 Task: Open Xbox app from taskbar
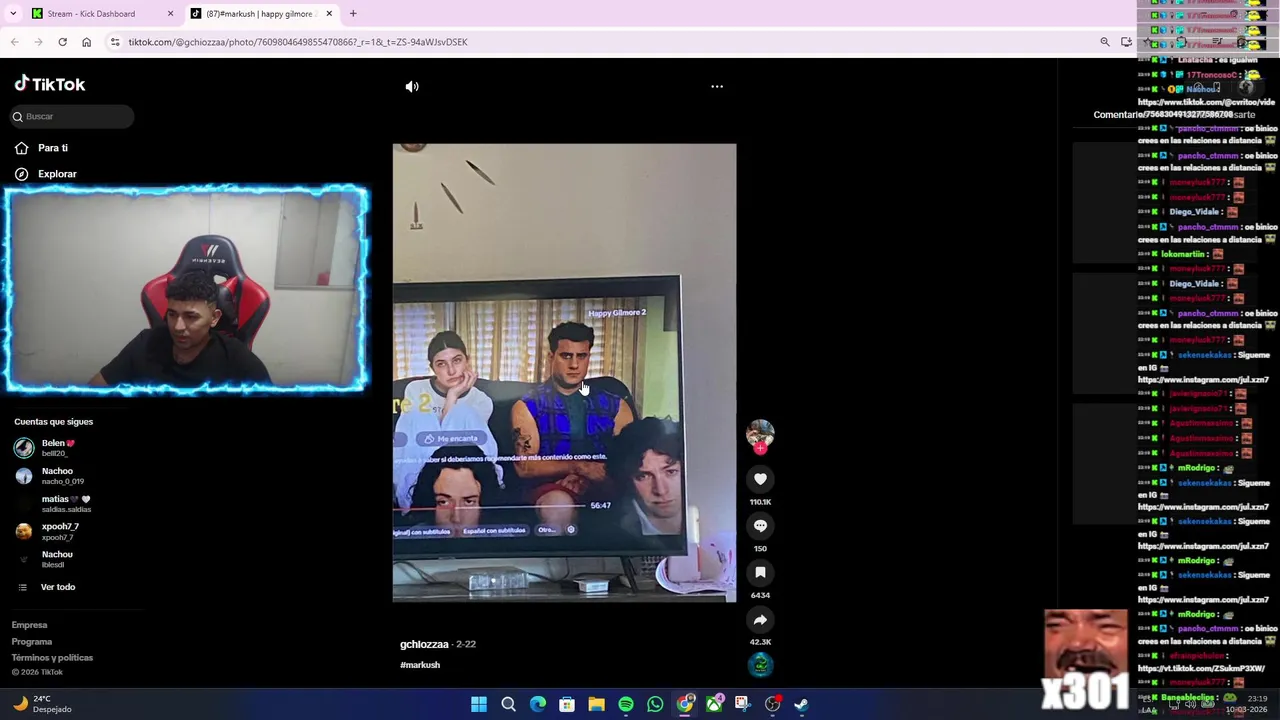tap(714, 704)
